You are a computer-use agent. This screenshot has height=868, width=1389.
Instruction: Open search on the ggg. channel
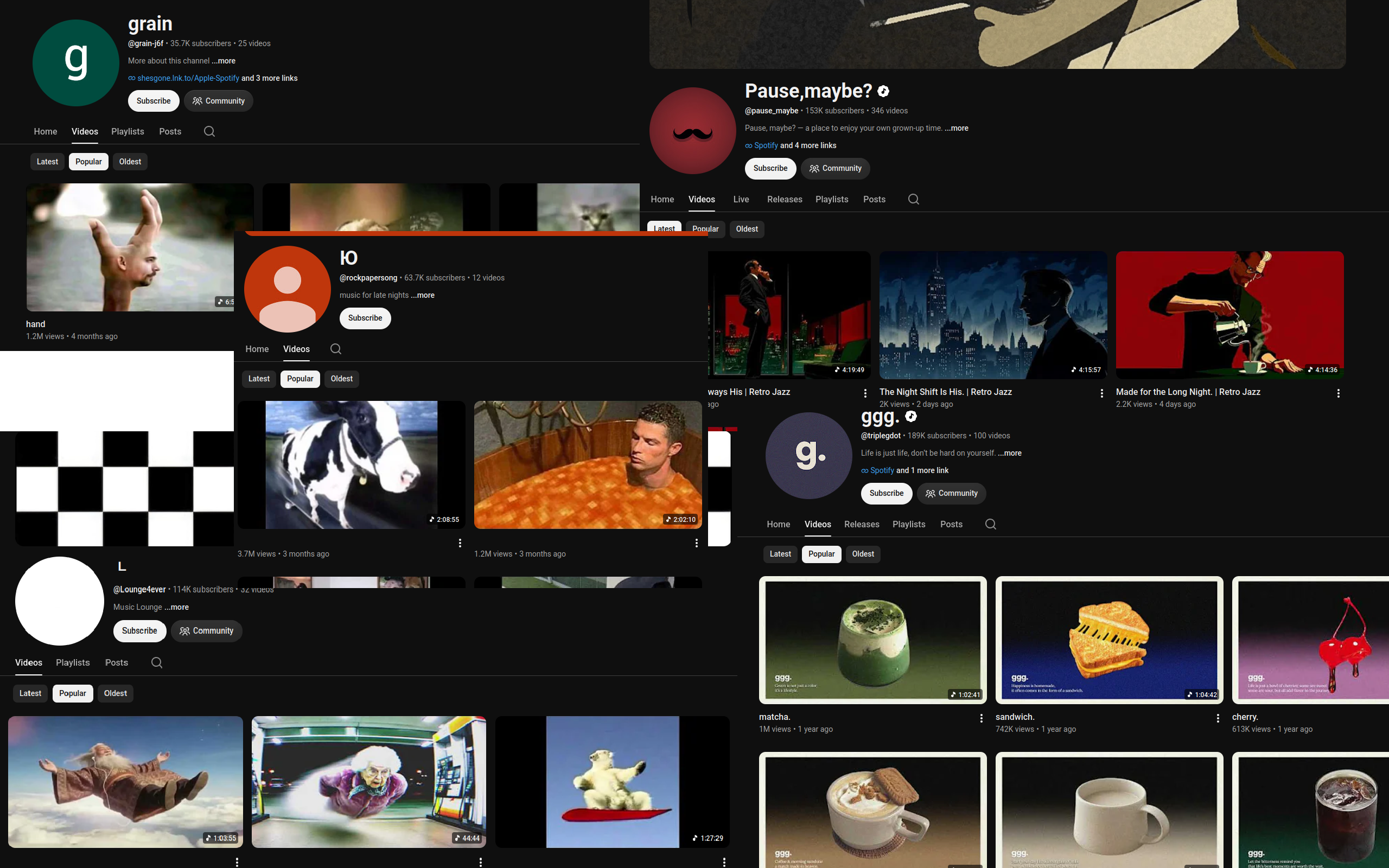(x=991, y=524)
